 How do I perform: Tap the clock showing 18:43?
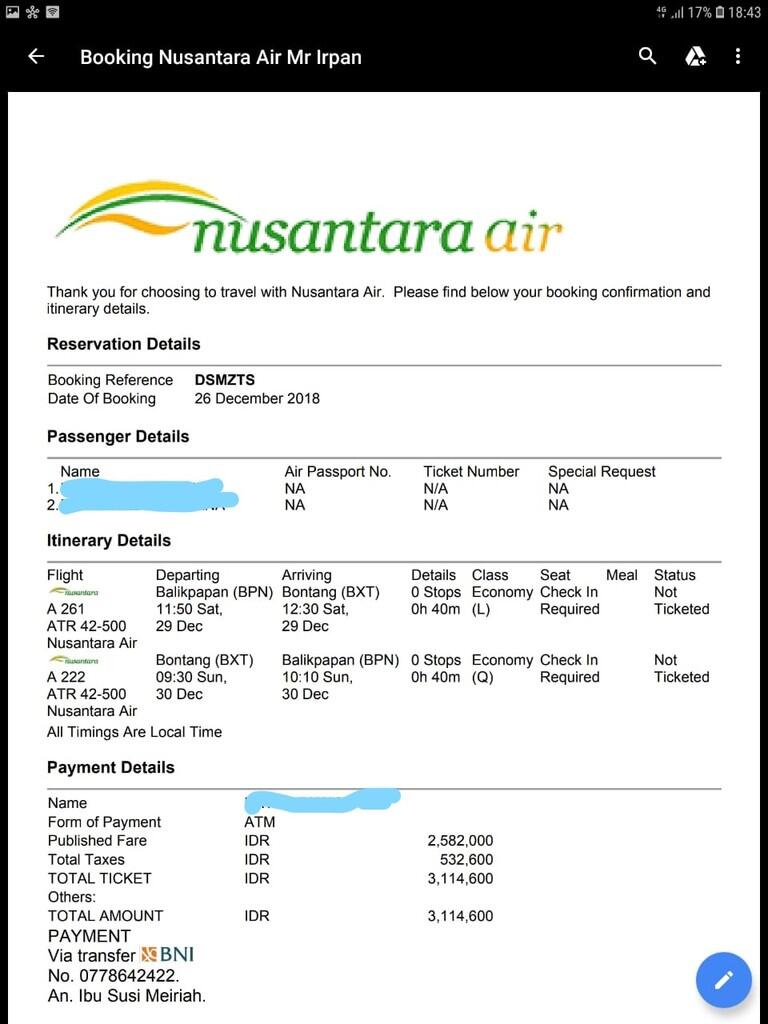[x=744, y=12]
